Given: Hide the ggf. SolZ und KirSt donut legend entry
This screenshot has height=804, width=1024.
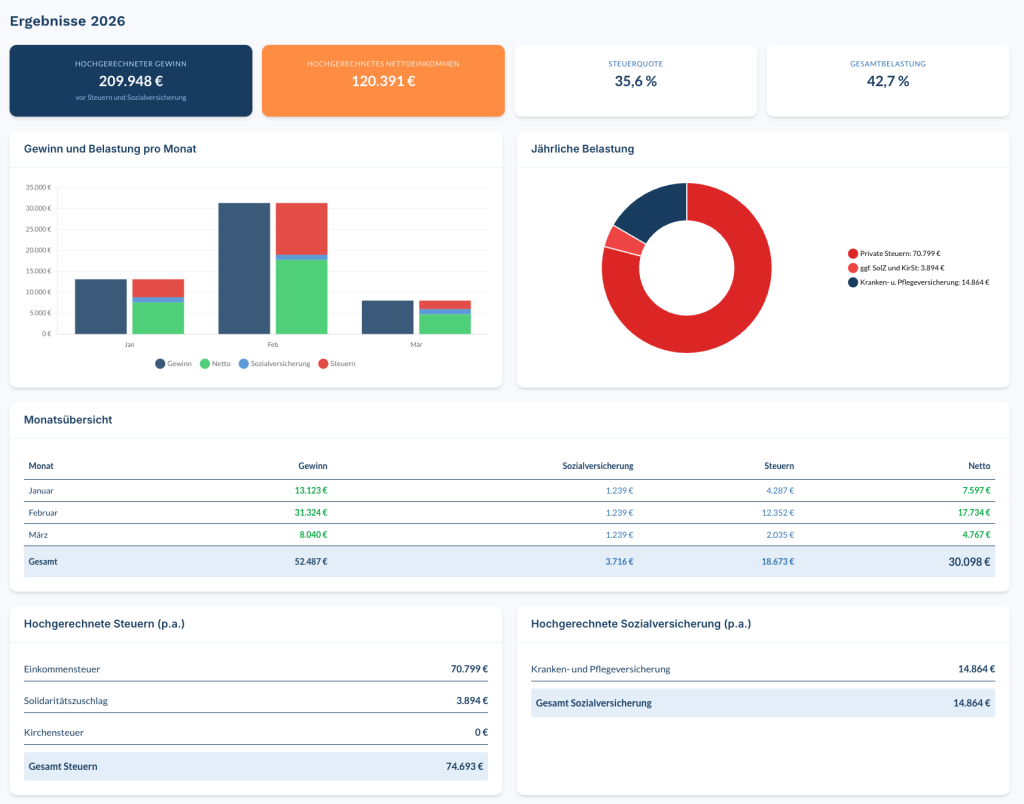Looking at the screenshot, I should point(894,268).
